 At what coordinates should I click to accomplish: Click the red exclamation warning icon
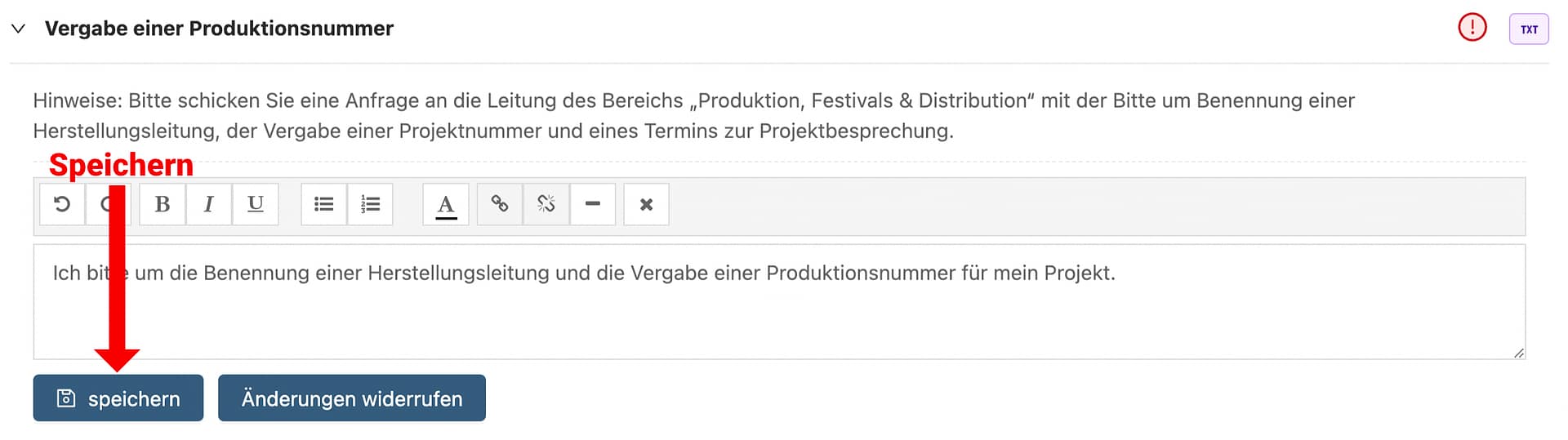coord(1472,29)
